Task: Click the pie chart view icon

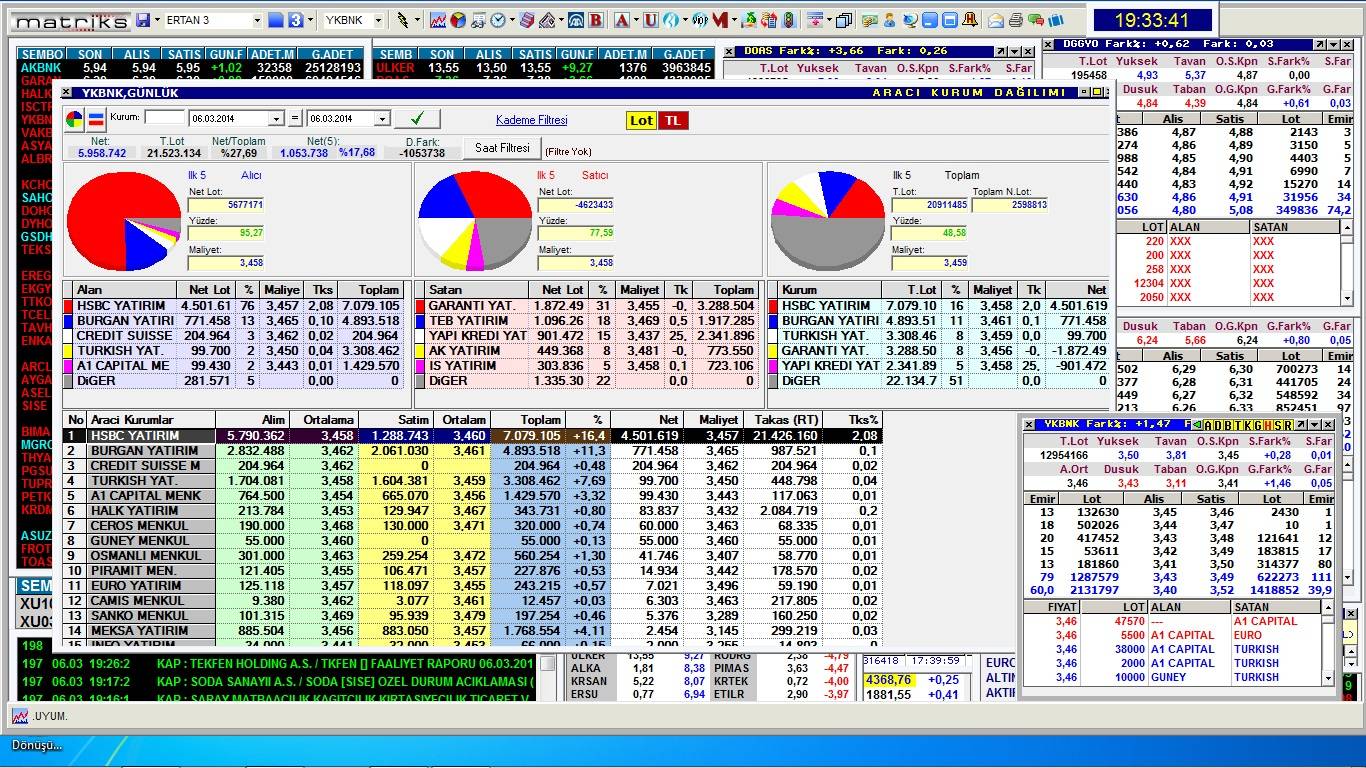Action: coord(75,120)
